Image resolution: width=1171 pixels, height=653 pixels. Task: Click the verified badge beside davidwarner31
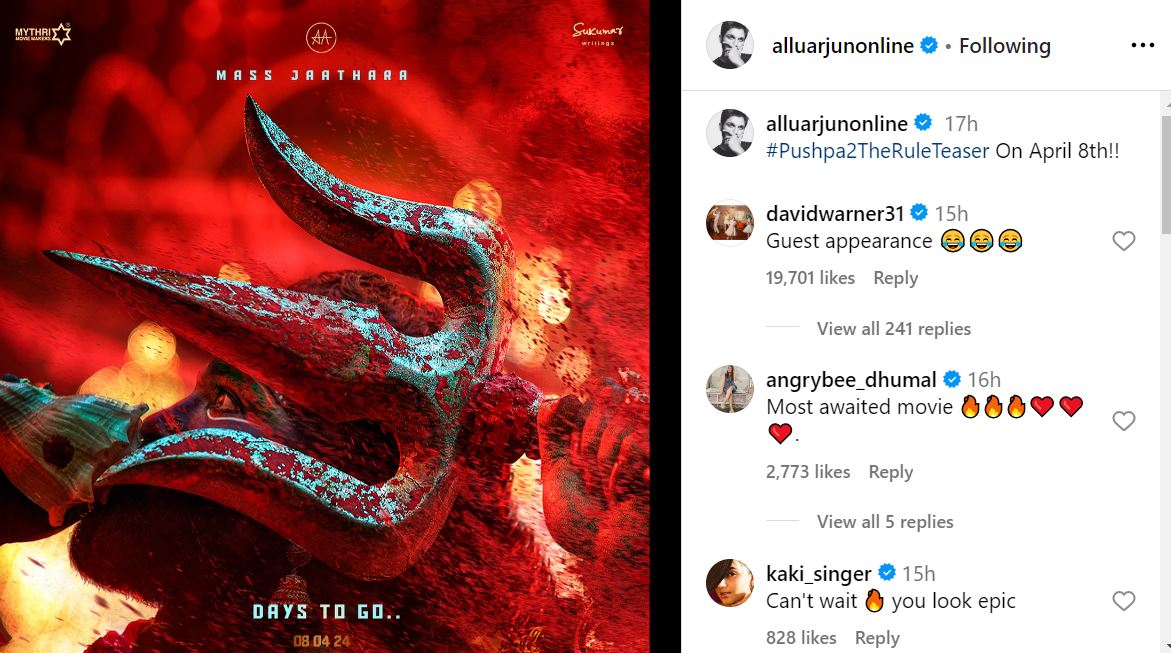919,213
